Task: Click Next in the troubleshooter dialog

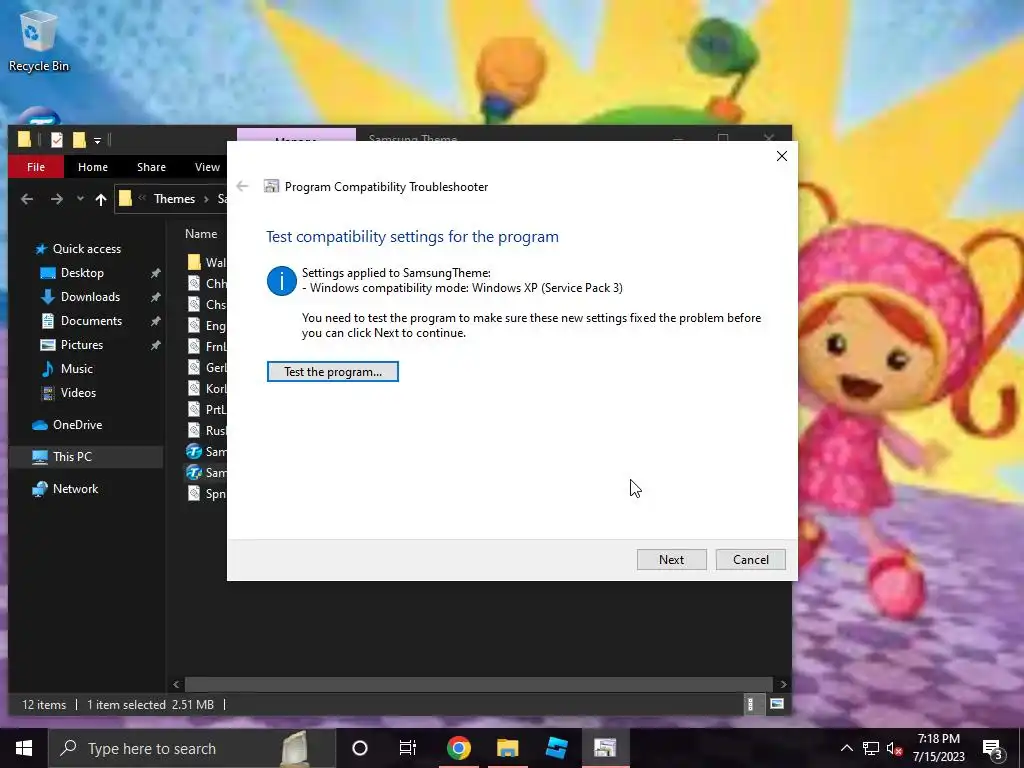Action: tap(671, 560)
